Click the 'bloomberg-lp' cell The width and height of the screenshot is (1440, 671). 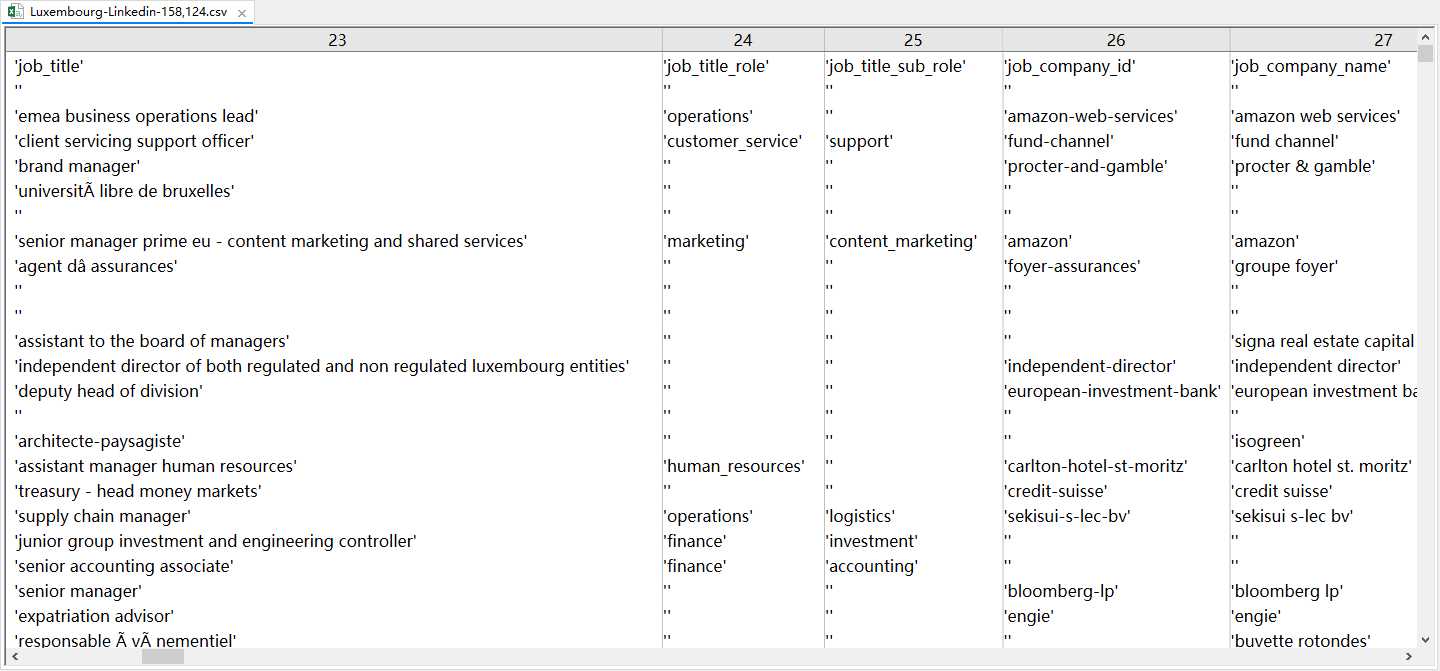coord(1116,591)
